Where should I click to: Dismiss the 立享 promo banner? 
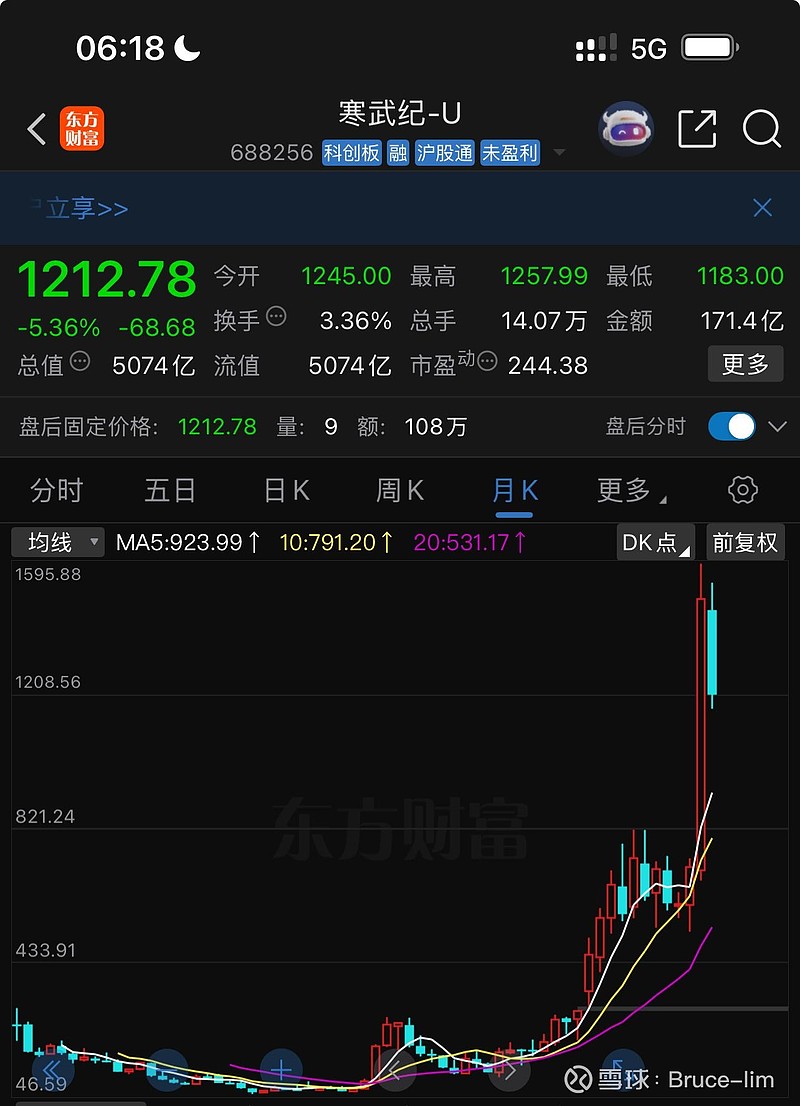[762, 207]
